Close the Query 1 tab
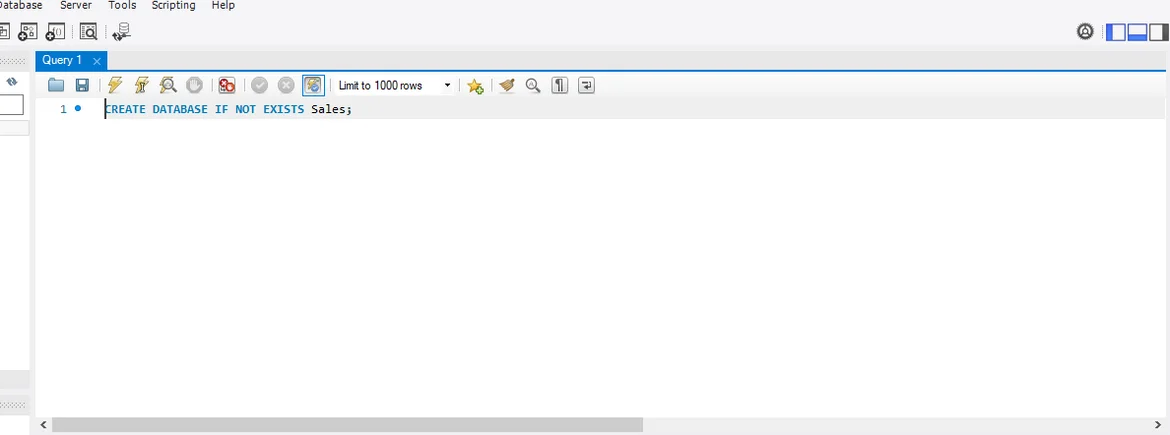The height and width of the screenshot is (435, 1170). tap(97, 61)
